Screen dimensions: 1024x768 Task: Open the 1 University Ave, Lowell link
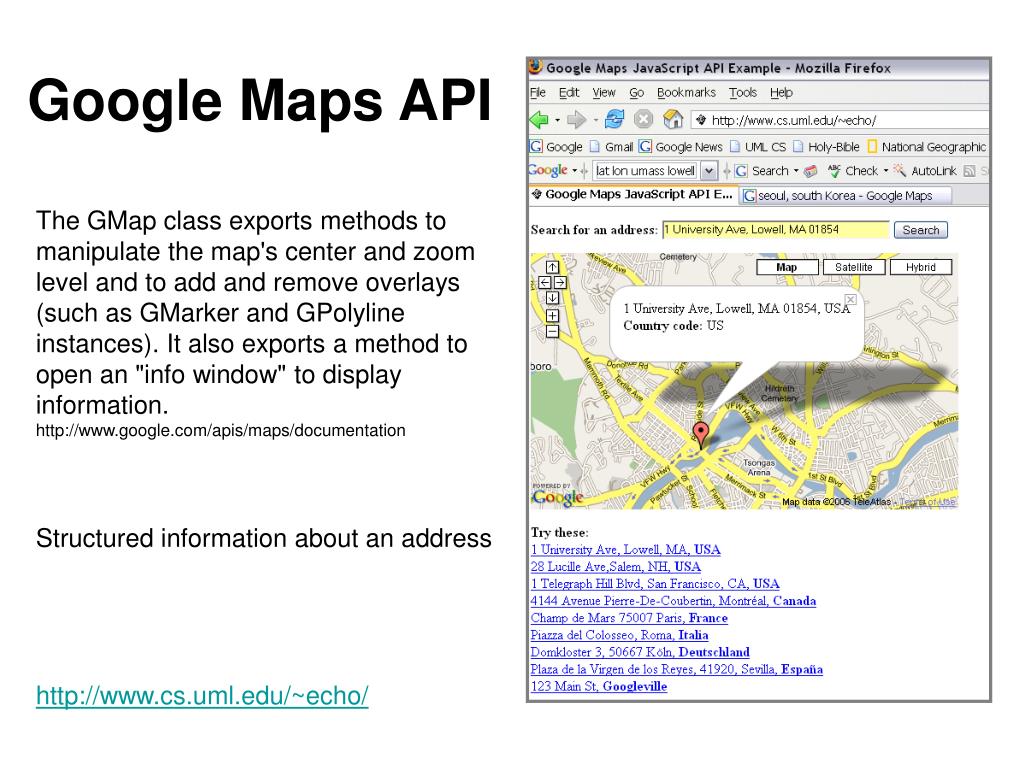626,550
